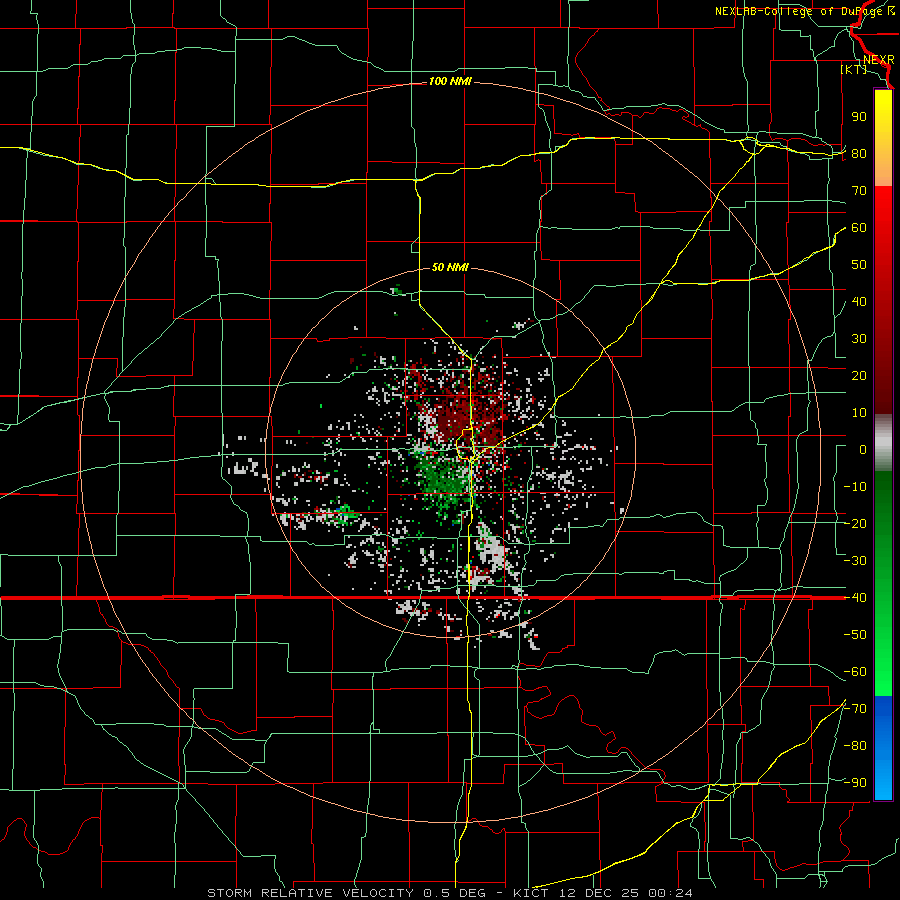The image size is (900, 900).
Task: Click the [KT] units label above the scale
Action: (x=854, y=69)
